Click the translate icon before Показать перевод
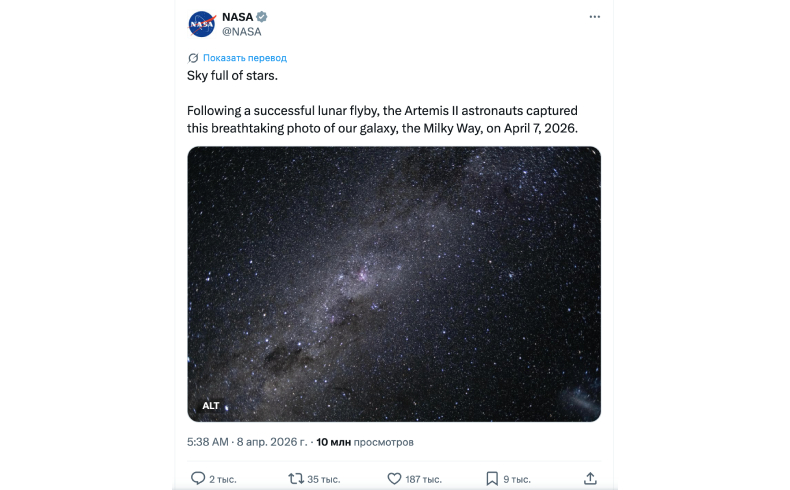The width and height of the screenshot is (790, 490). click(193, 58)
